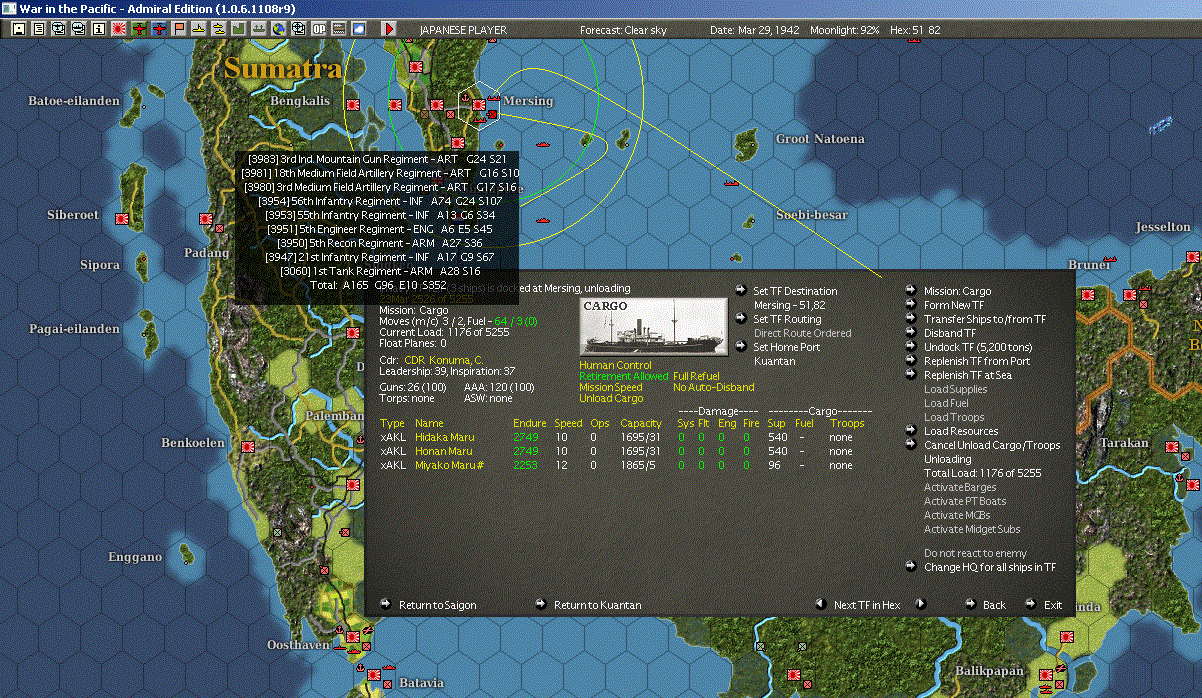Click the Back button
The image size is (1202, 698).
coord(994,605)
